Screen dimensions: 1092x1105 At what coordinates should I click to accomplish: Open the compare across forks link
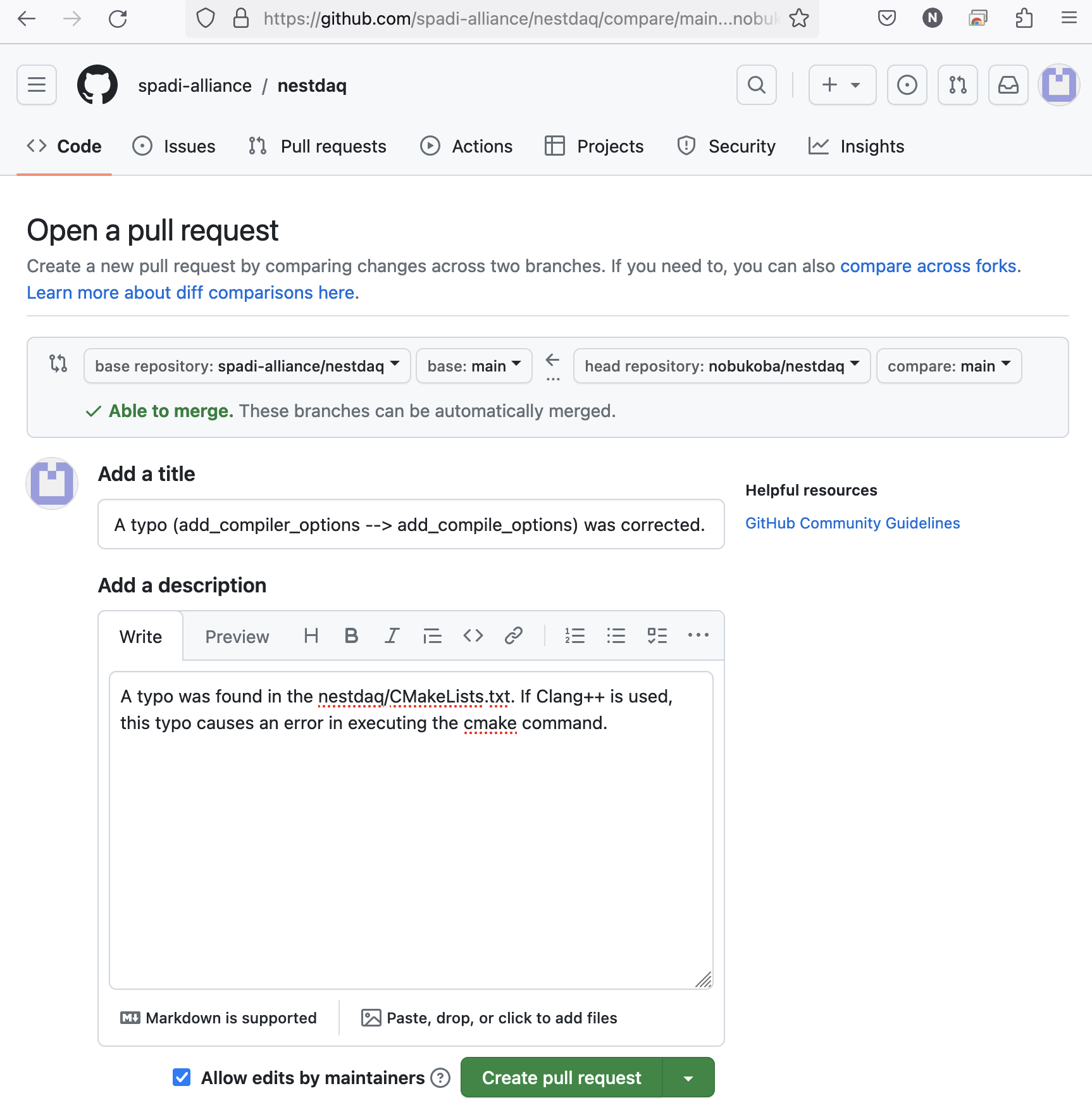[928, 266]
